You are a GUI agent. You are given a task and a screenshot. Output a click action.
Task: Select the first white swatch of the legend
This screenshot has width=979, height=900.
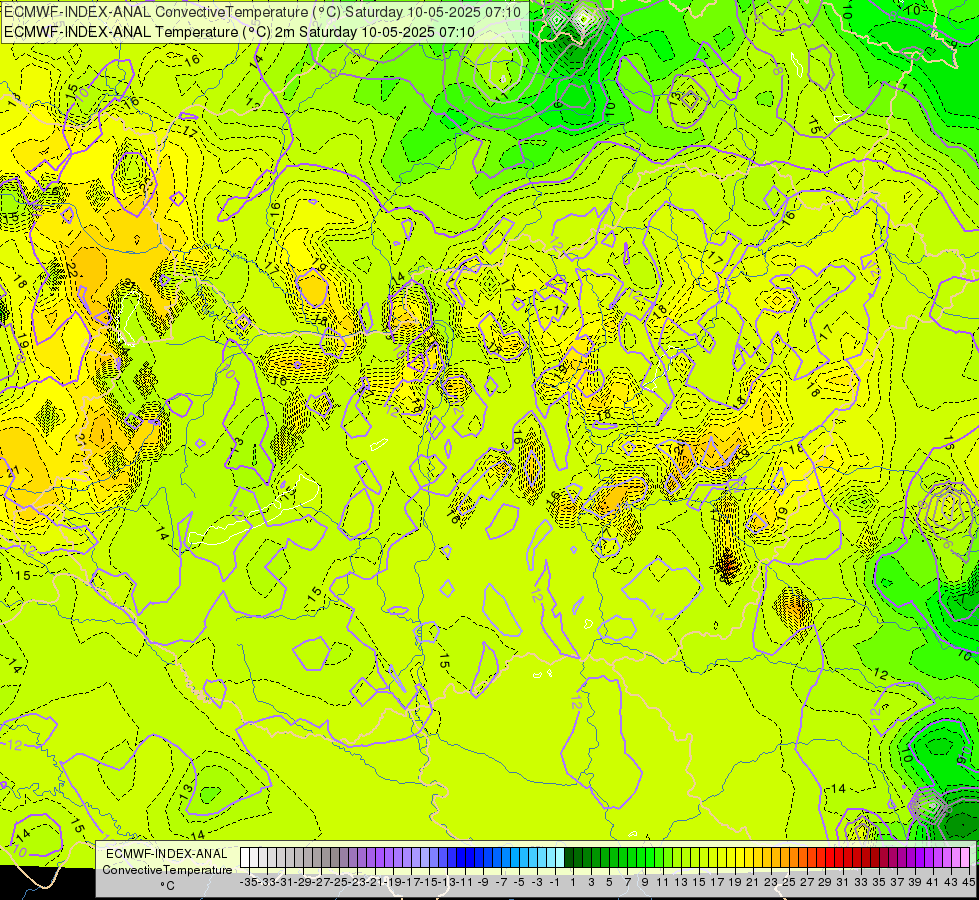point(245,858)
